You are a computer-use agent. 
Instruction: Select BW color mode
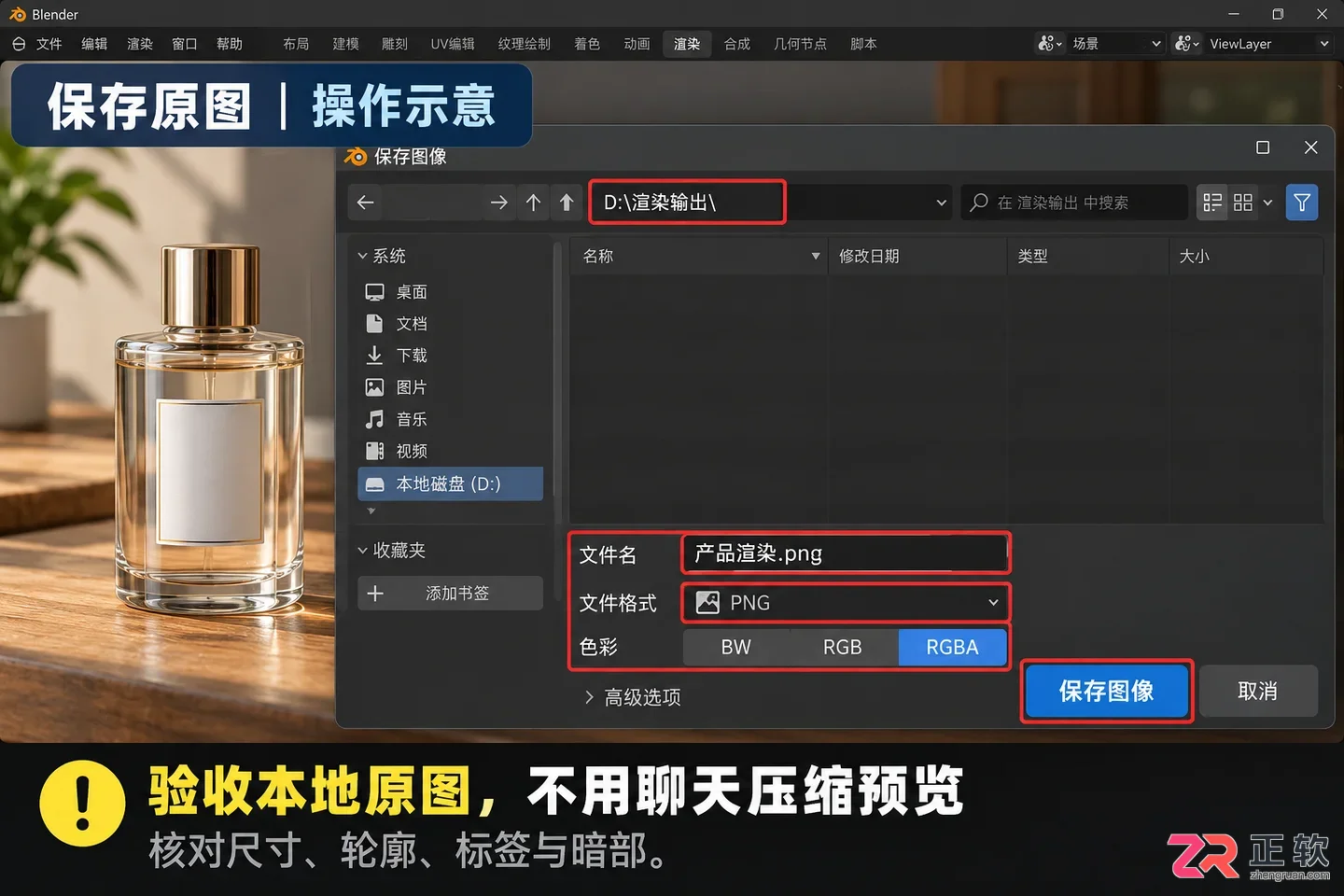pyautogui.click(x=736, y=647)
